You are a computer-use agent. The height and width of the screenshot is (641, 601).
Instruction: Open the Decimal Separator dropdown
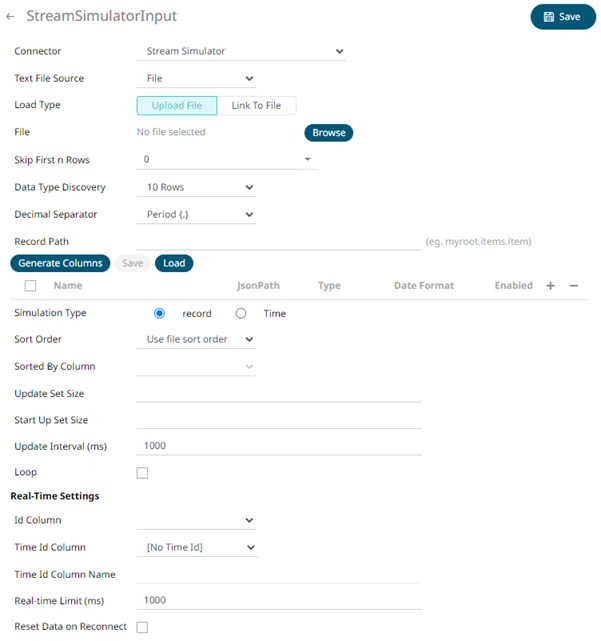[x=195, y=214]
